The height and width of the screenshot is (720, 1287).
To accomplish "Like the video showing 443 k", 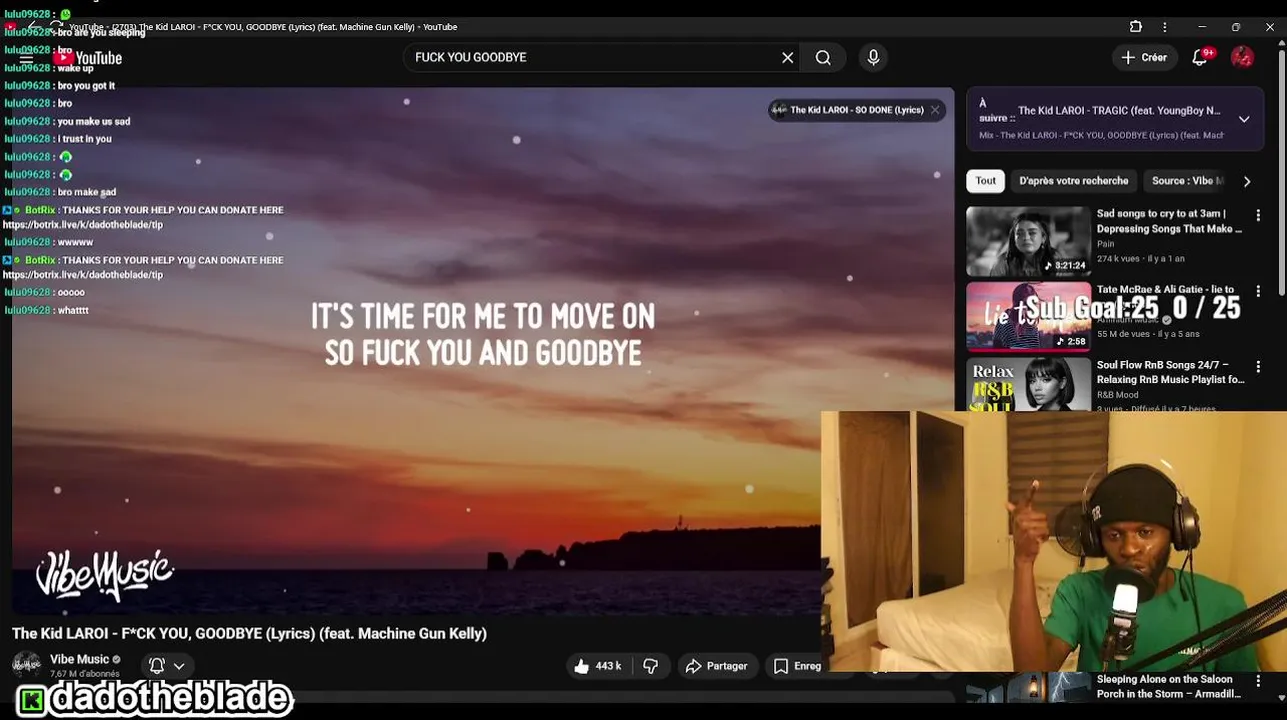I will click(x=597, y=666).
